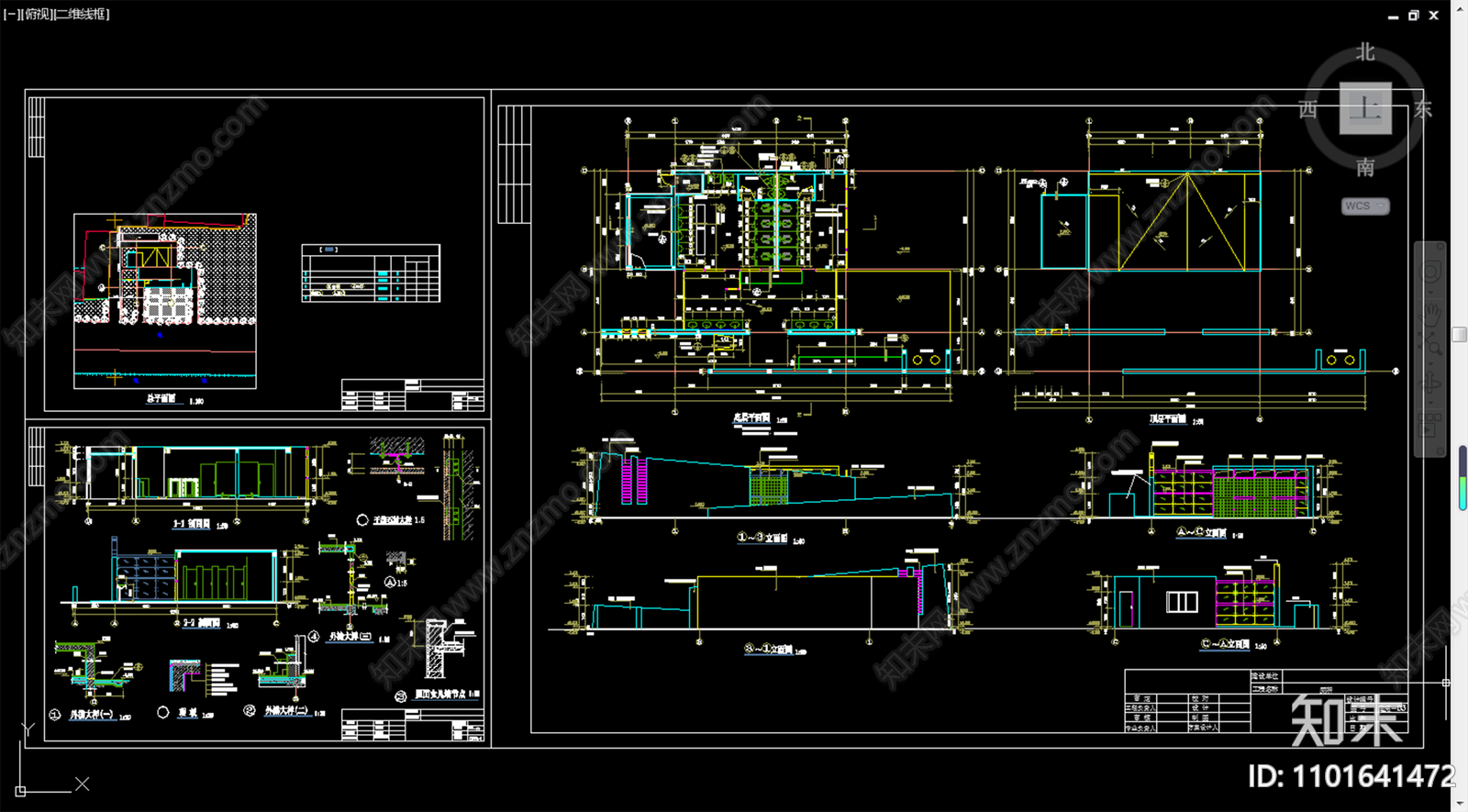The width and height of the screenshot is (1468, 812).
Task: Open the WCS coordinate system dropdown
Action: pos(1365,206)
